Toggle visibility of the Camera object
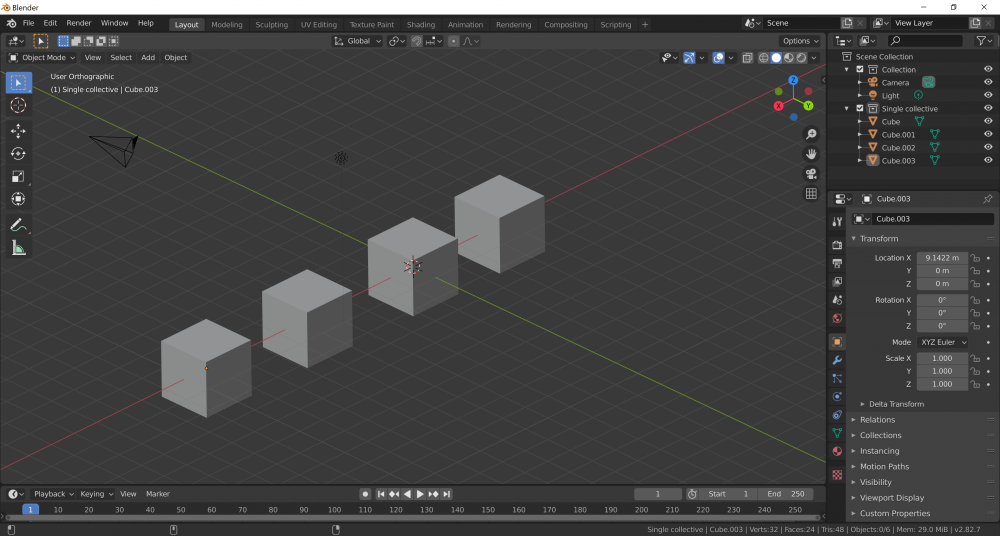 point(988,82)
